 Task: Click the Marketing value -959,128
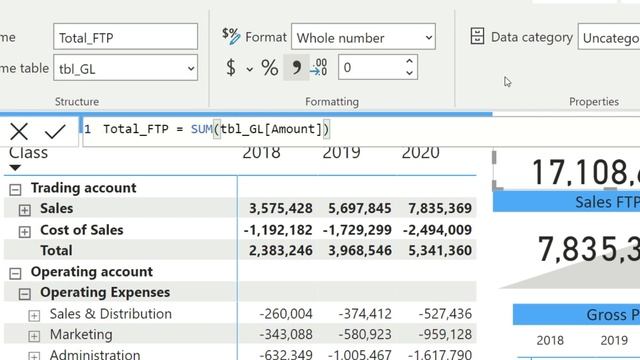pos(445,335)
